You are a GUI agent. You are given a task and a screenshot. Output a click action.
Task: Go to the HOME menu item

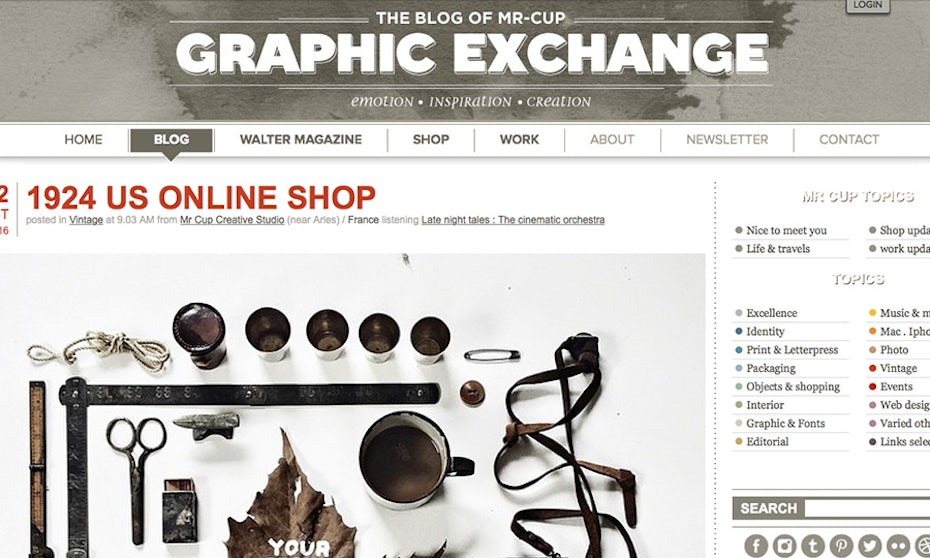[x=84, y=140]
